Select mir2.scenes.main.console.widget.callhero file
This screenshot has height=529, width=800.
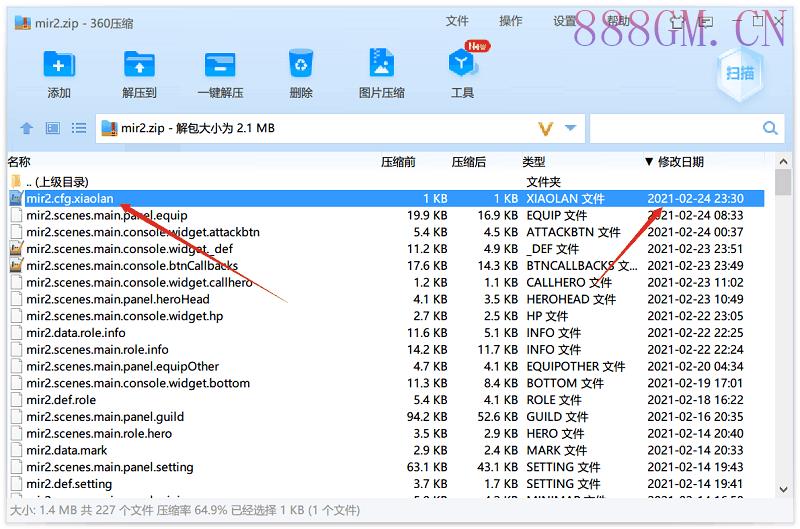(386, 282)
